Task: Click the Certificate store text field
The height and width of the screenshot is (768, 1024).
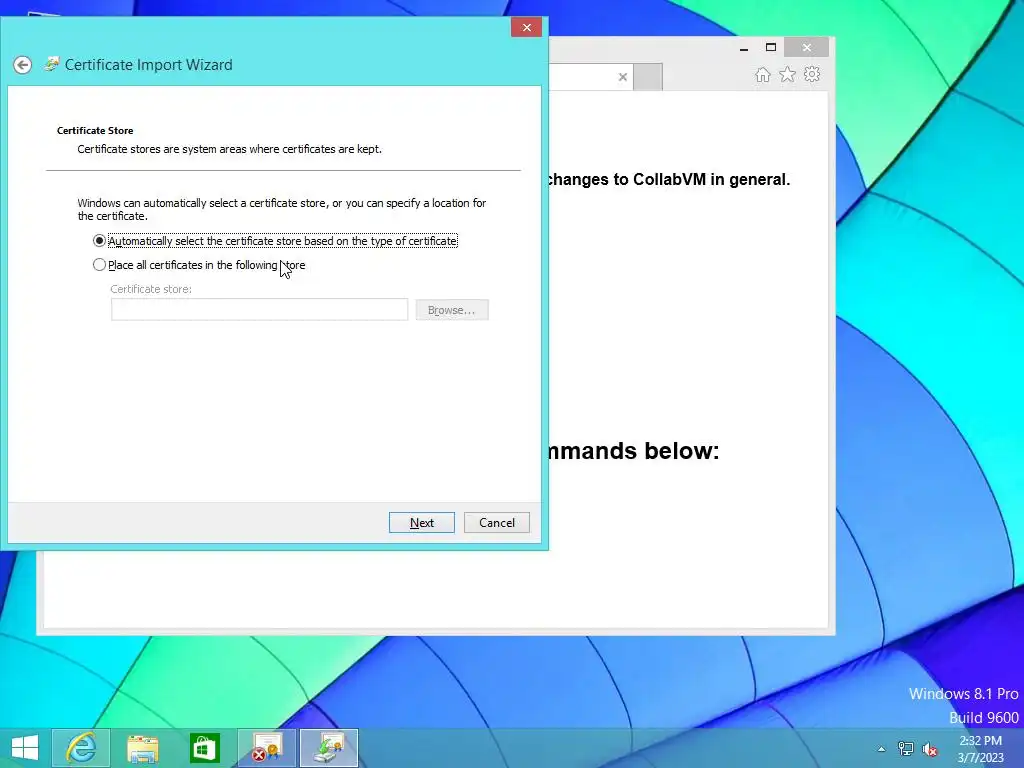Action: click(x=259, y=310)
